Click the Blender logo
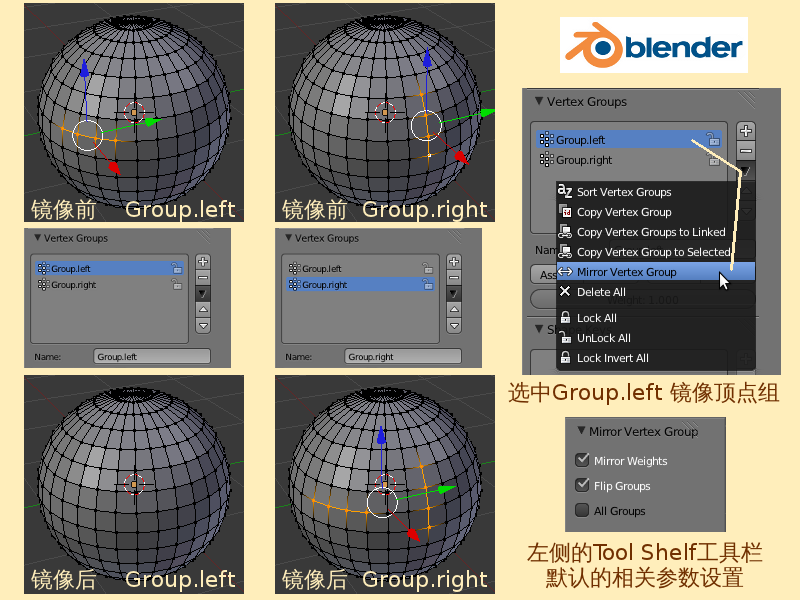800x600 pixels. 654,45
